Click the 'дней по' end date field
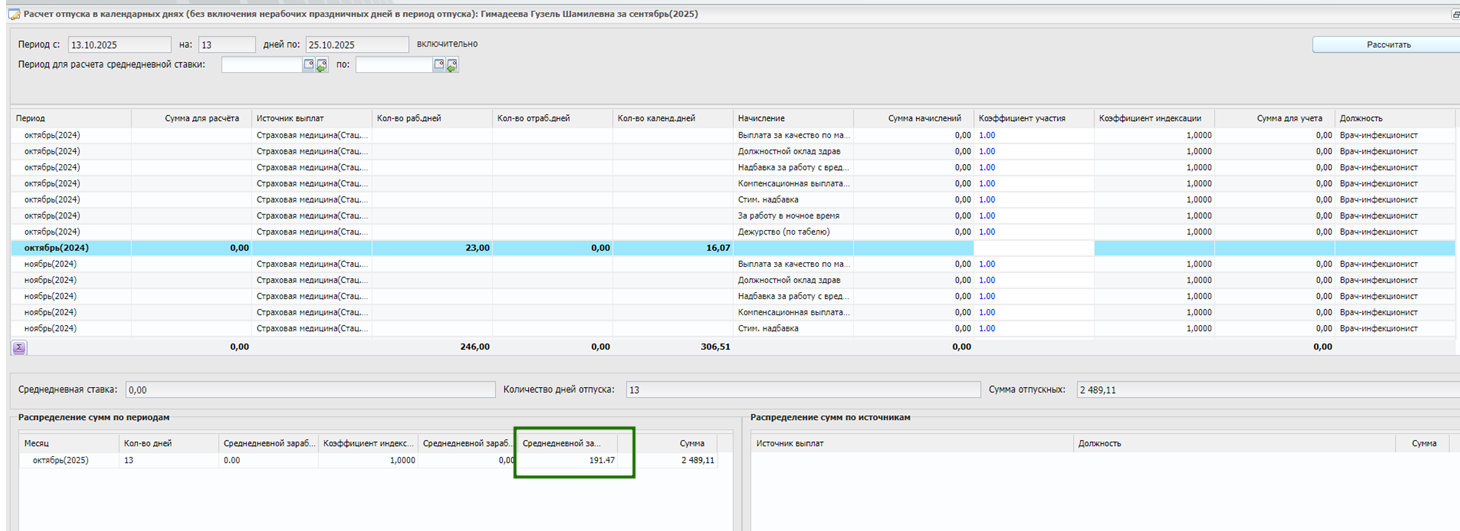 357,44
